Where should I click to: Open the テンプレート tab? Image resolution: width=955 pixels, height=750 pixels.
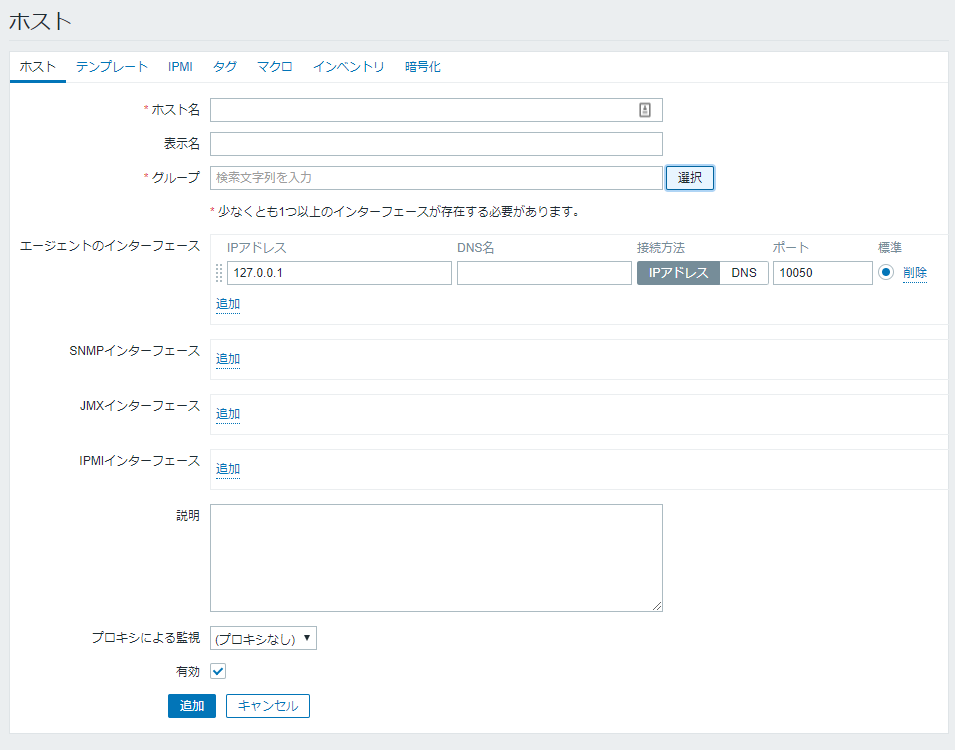(x=112, y=67)
